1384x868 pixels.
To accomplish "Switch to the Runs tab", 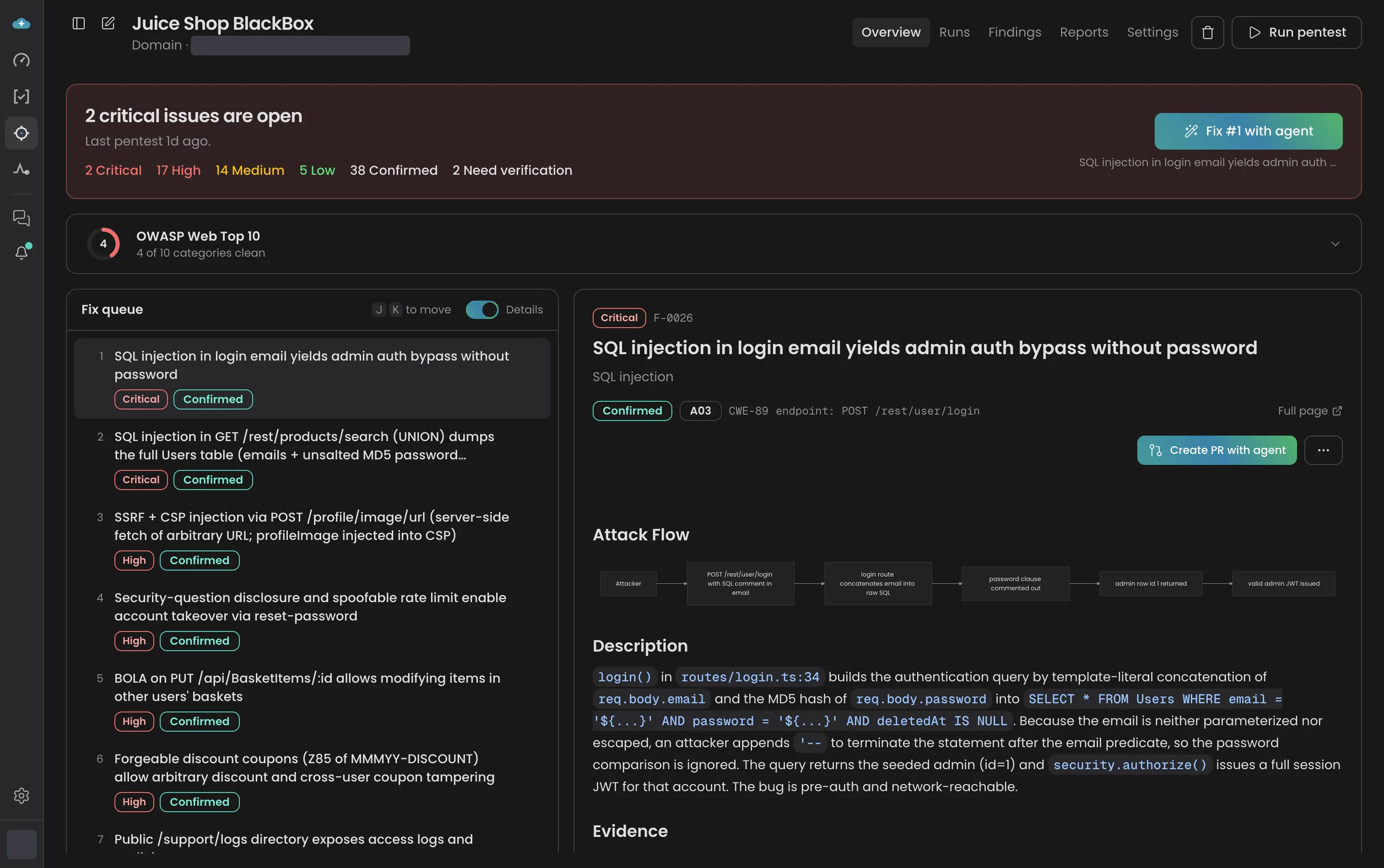I will [x=954, y=32].
